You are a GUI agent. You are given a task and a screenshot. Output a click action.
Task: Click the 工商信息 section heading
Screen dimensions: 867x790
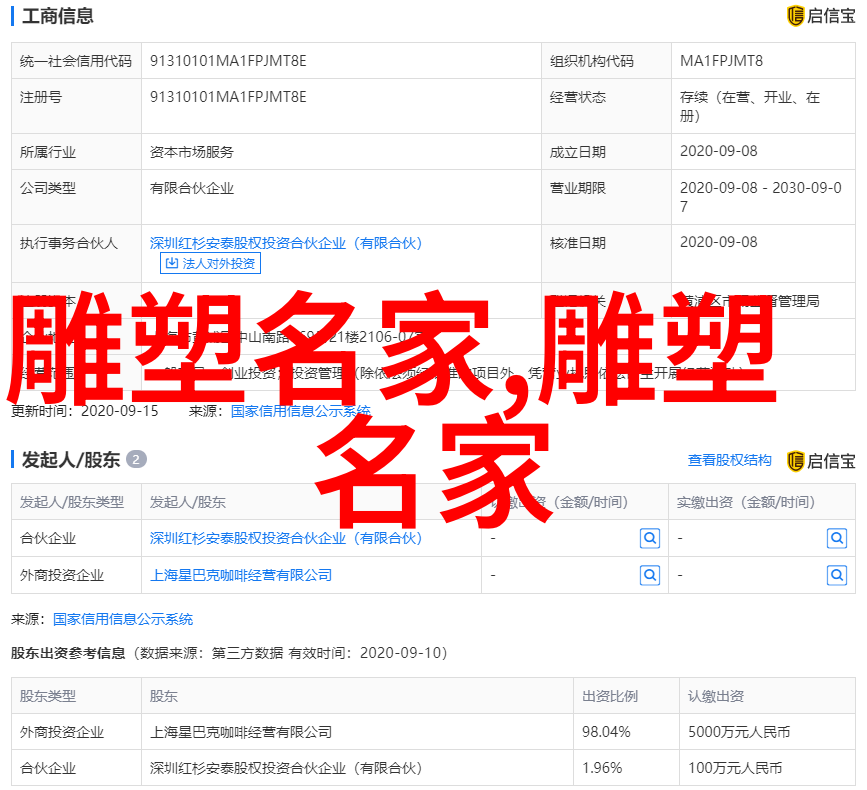(58, 16)
